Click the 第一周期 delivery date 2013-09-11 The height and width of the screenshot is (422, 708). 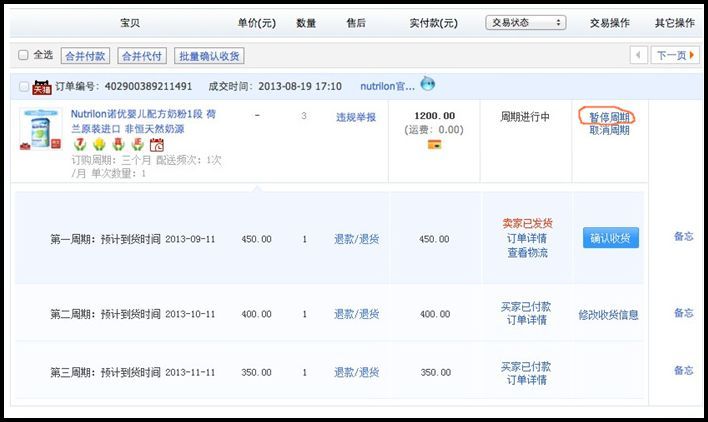pyautogui.click(x=190, y=239)
